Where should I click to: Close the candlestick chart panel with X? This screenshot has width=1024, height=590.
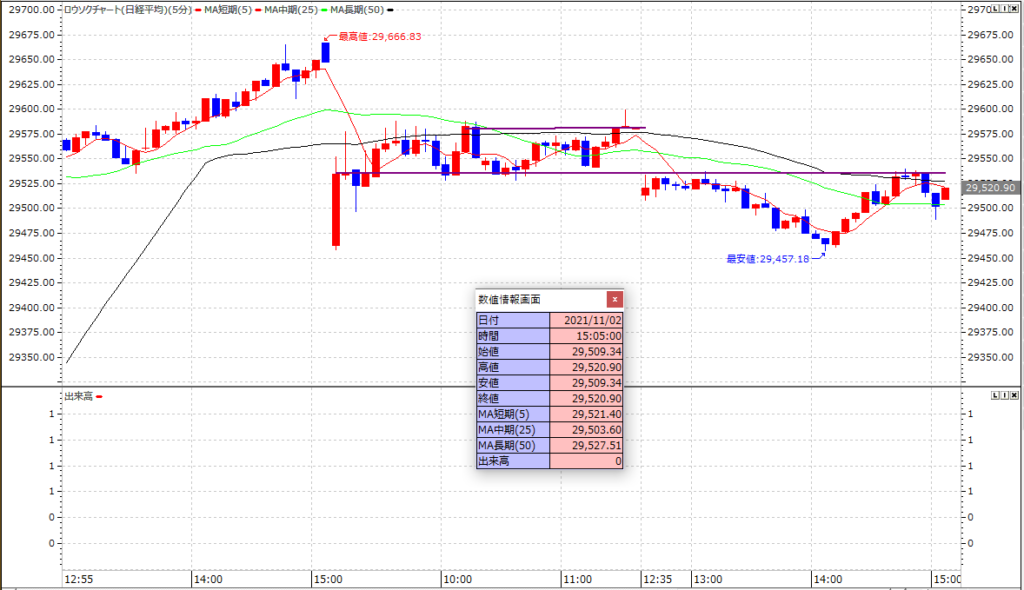pos(1015,8)
